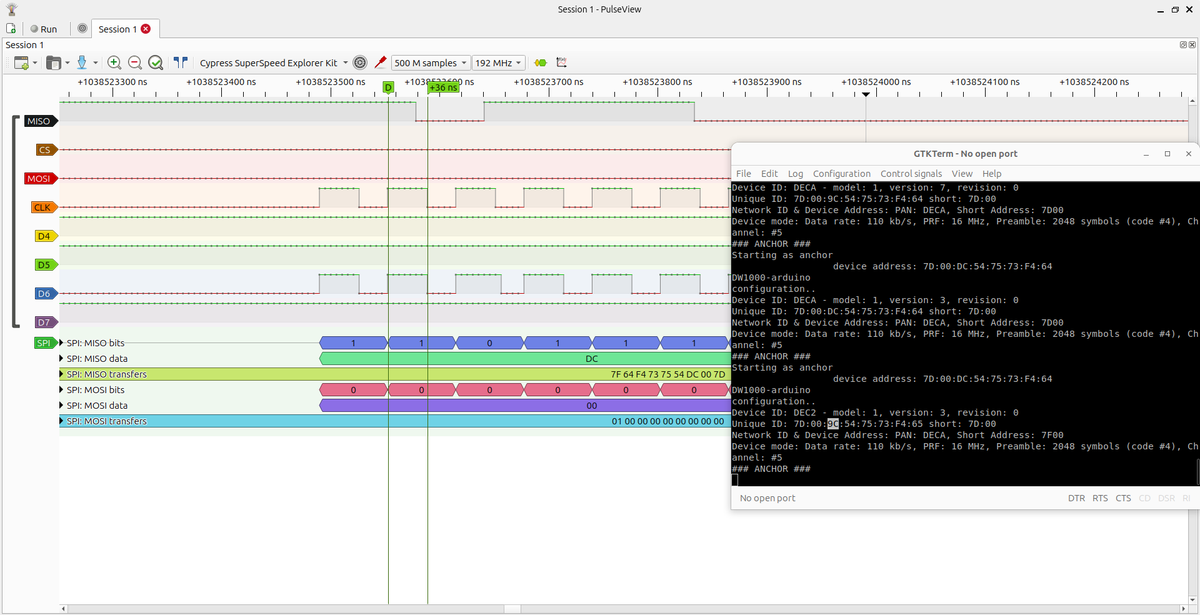This screenshot has width=1200, height=615.
Task: Select the MISO channel label
Action: tap(39, 121)
